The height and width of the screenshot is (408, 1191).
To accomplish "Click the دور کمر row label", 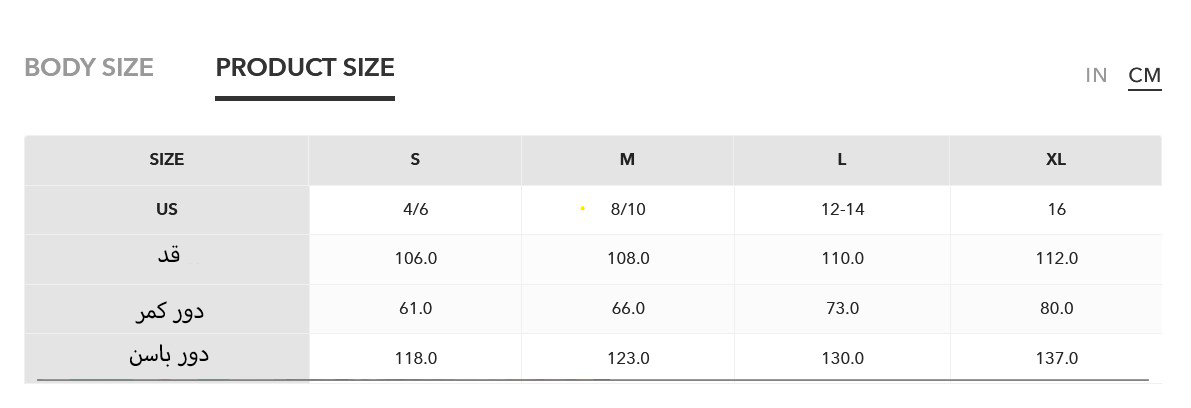I will 169,311.
